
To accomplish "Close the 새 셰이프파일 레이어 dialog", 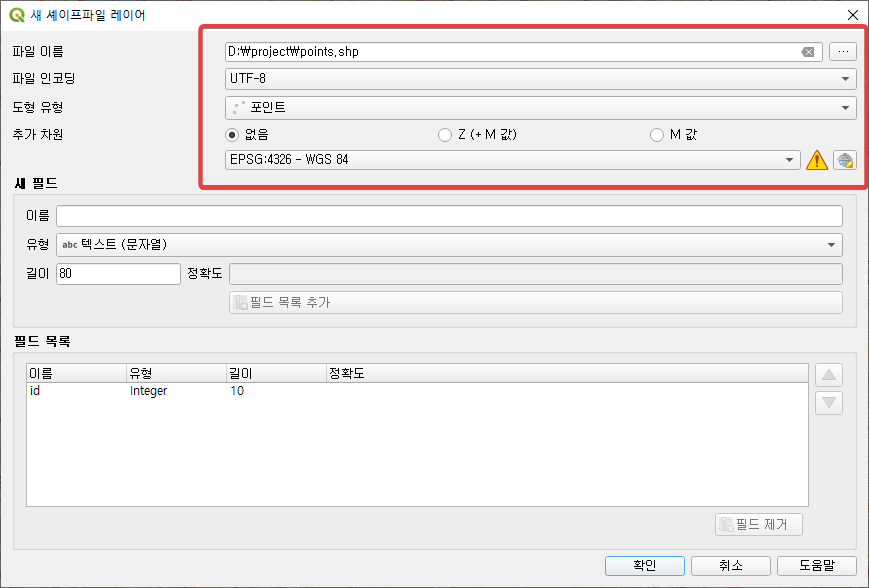I will [x=852, y=15].
